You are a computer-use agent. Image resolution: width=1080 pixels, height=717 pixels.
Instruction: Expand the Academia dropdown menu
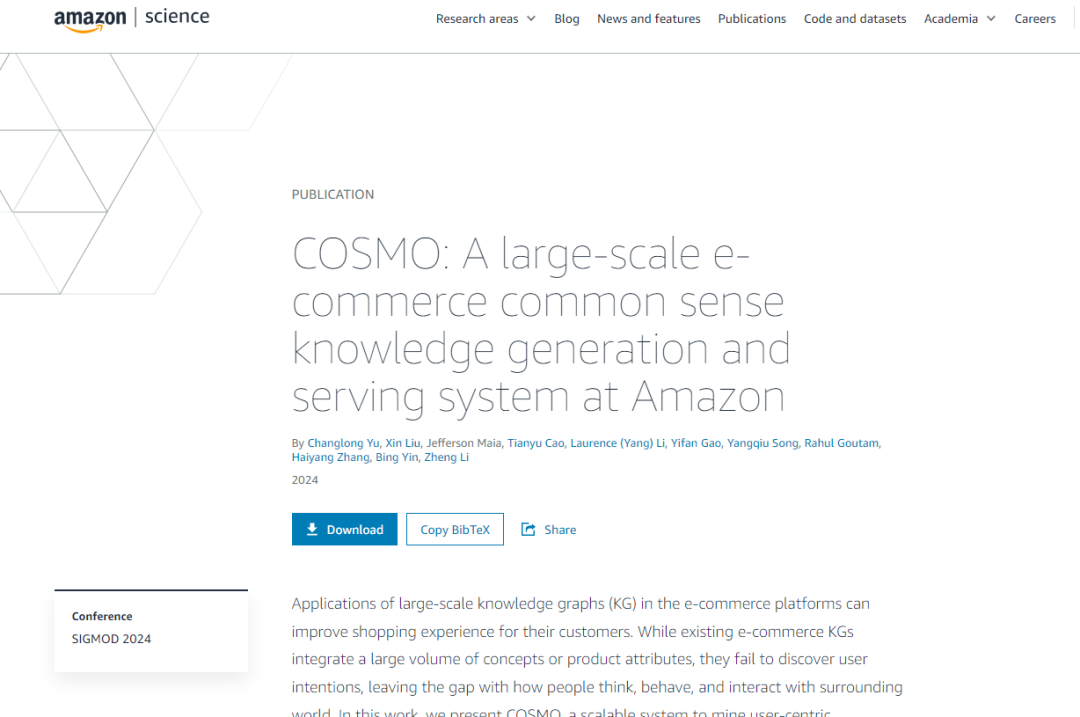click(959, 19)
